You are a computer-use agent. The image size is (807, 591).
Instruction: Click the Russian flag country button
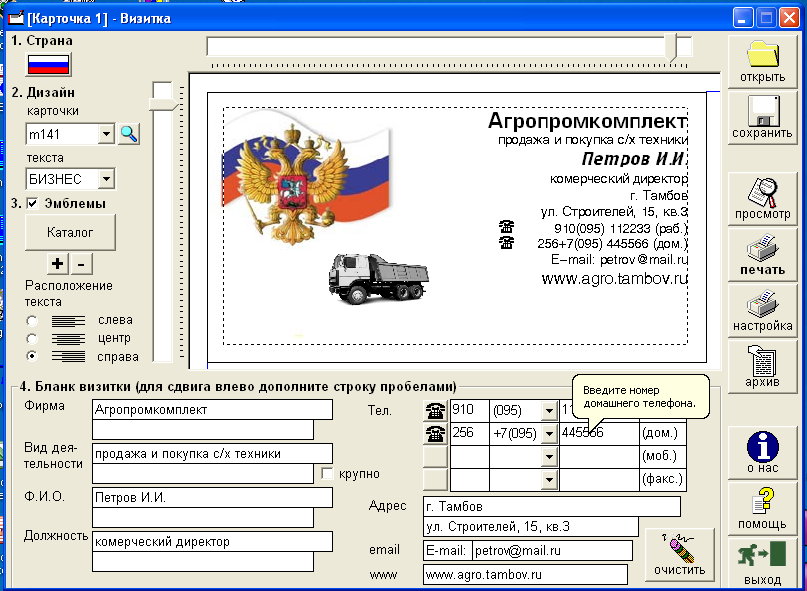point(48,64)
